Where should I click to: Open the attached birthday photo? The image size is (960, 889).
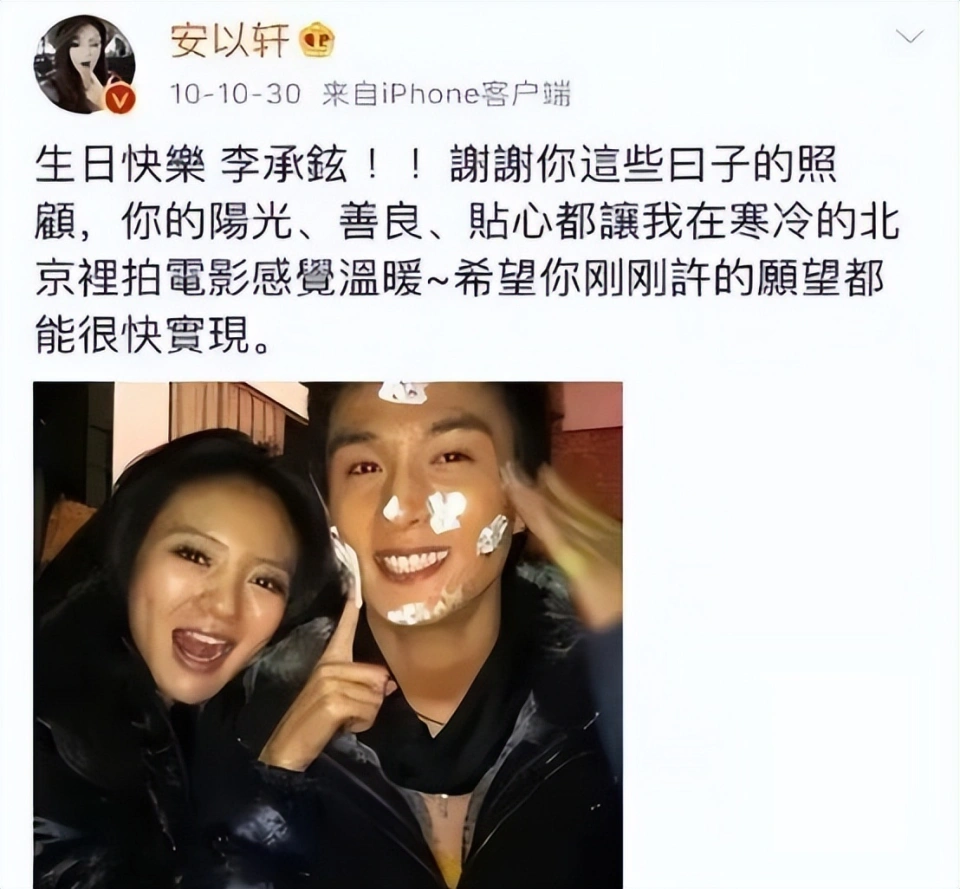point(328,635)
